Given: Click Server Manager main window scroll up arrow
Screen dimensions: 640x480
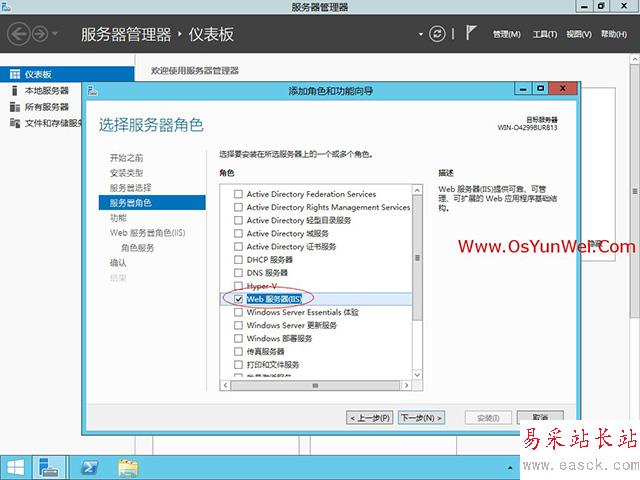Looking at the screenshot, I should [x=635, y=60].
